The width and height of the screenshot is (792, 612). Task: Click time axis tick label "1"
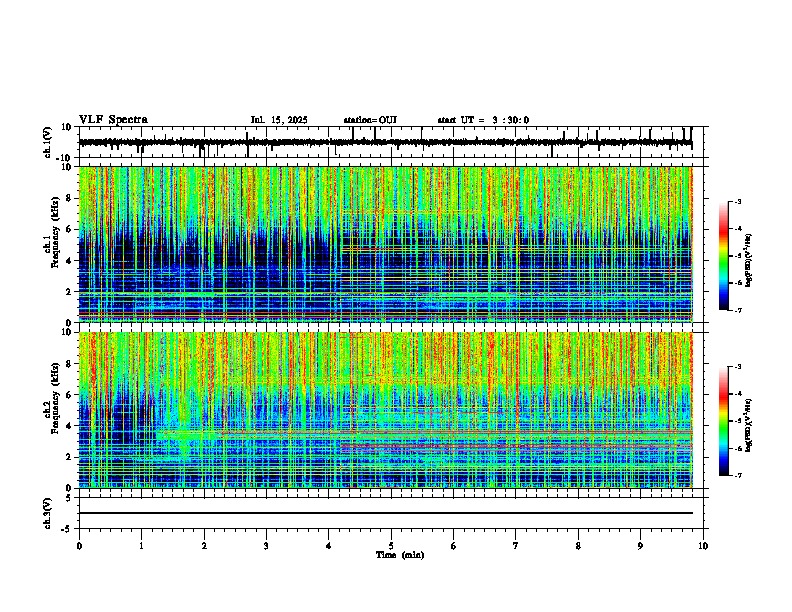click(141, 546)
